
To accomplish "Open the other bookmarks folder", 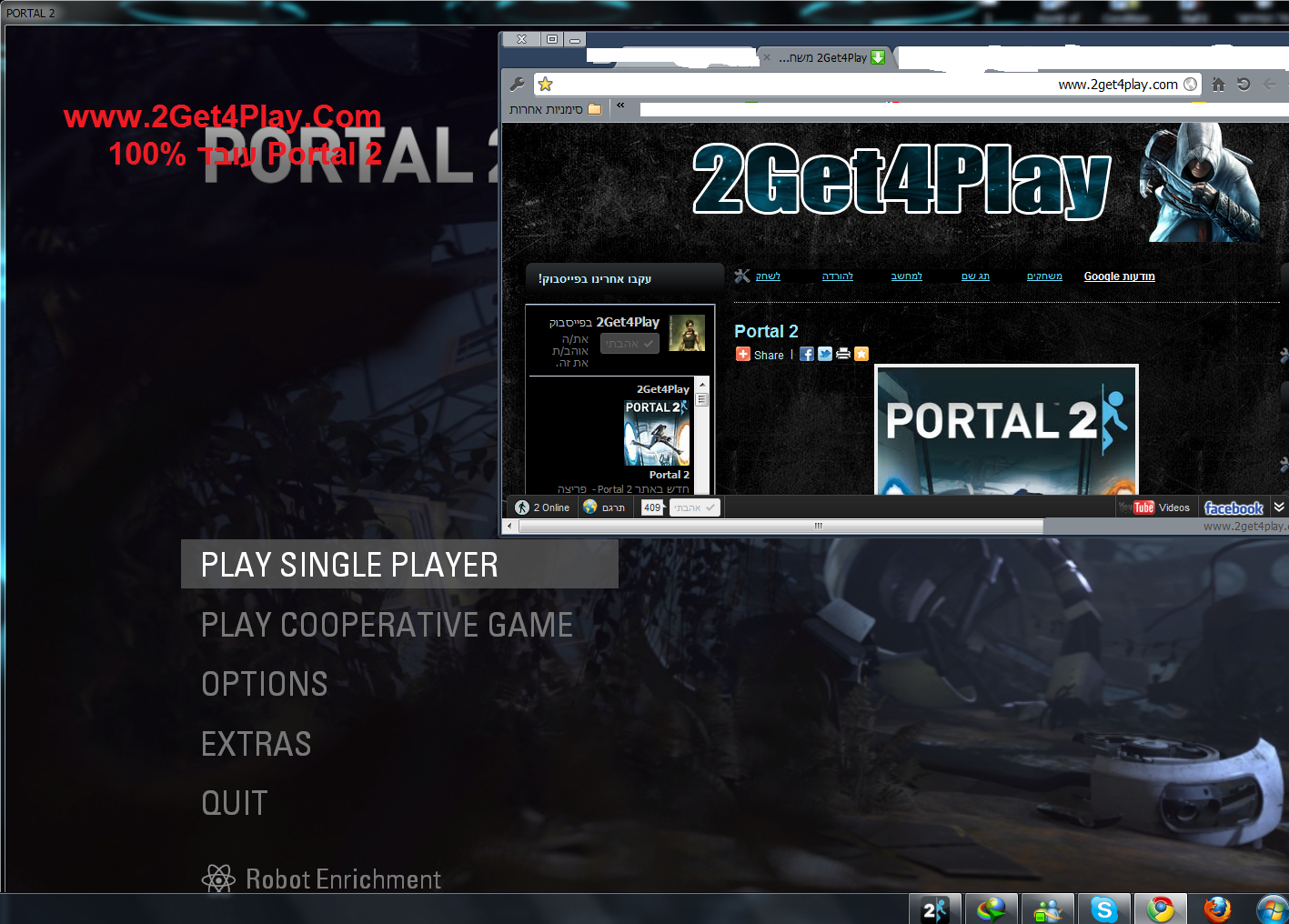I will pyautogui.click(x=556, y=109).
